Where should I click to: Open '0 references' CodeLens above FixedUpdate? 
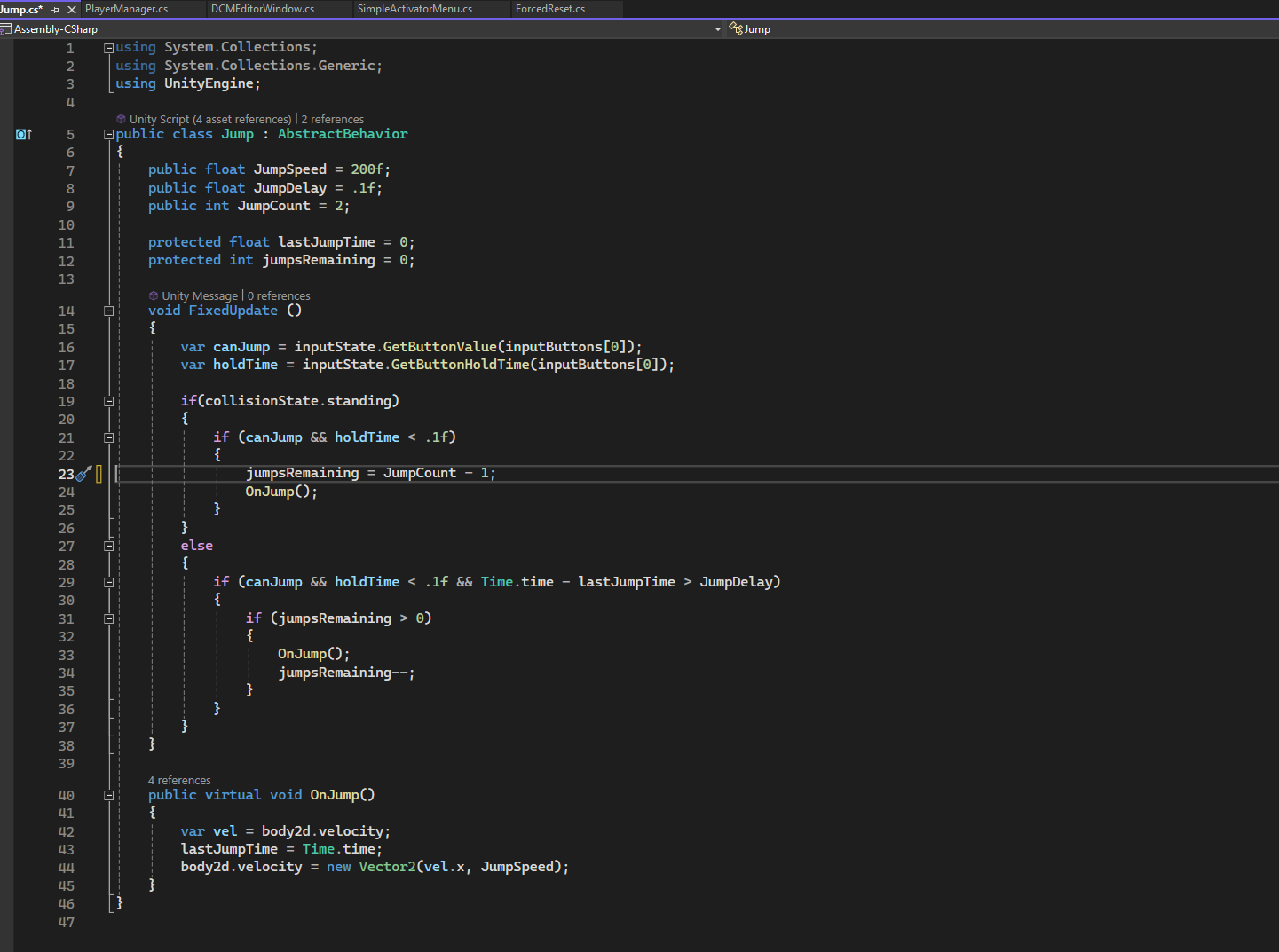coord(279,295)
